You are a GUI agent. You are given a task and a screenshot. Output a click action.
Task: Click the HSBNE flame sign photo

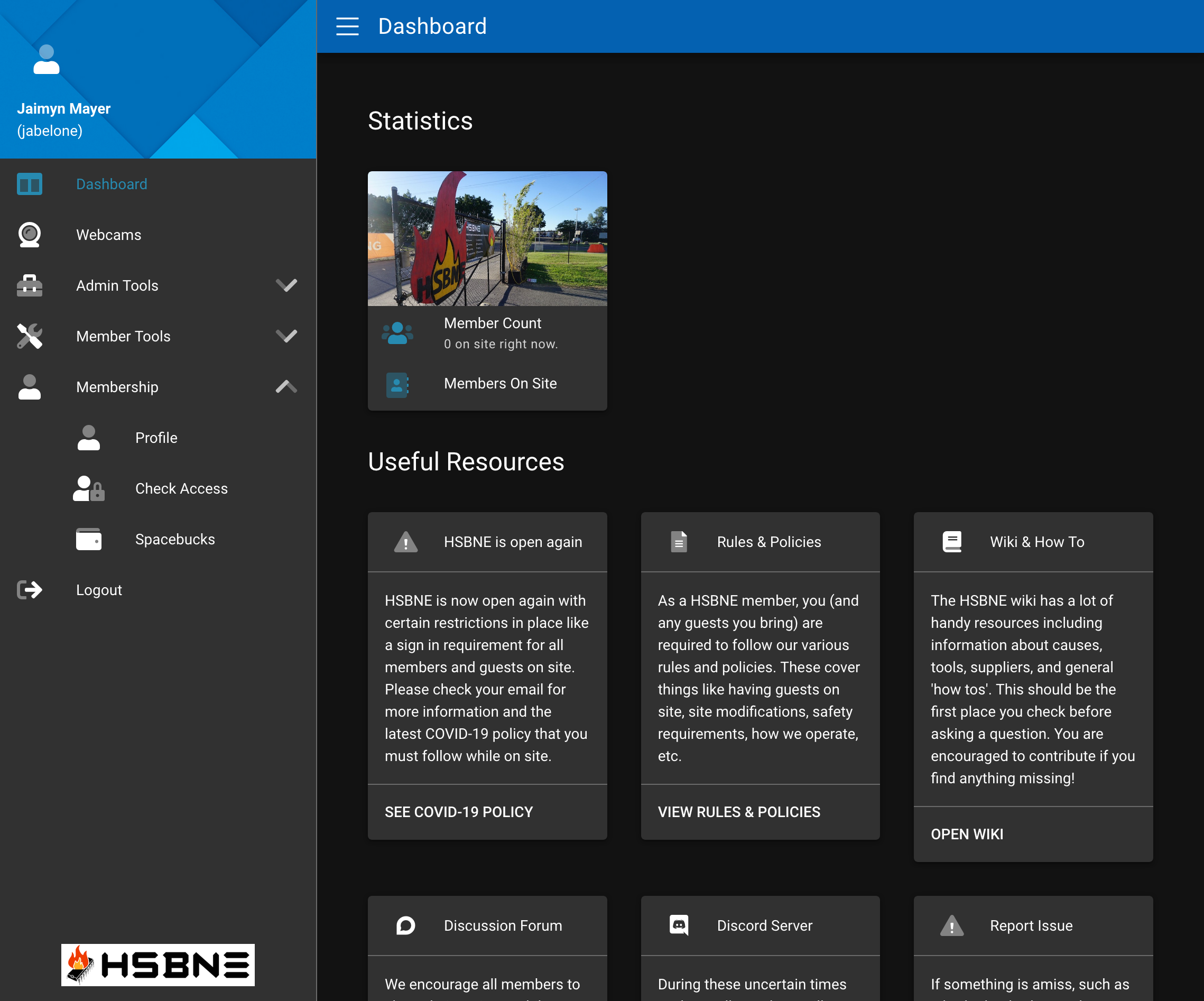click(x=487, y=238)
